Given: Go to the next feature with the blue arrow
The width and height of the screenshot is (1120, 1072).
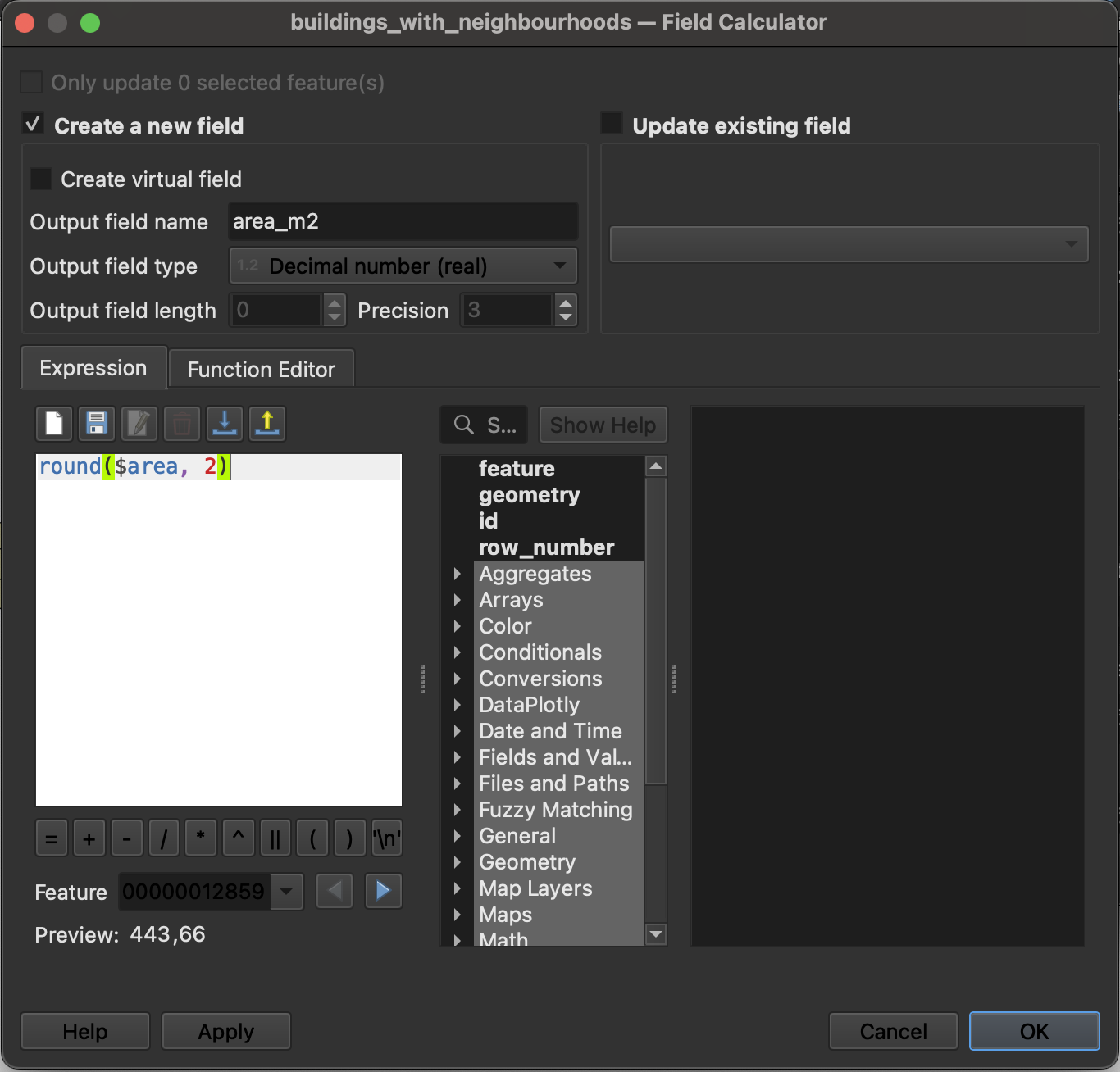Looking at the screenshot, I should point(383,891).
